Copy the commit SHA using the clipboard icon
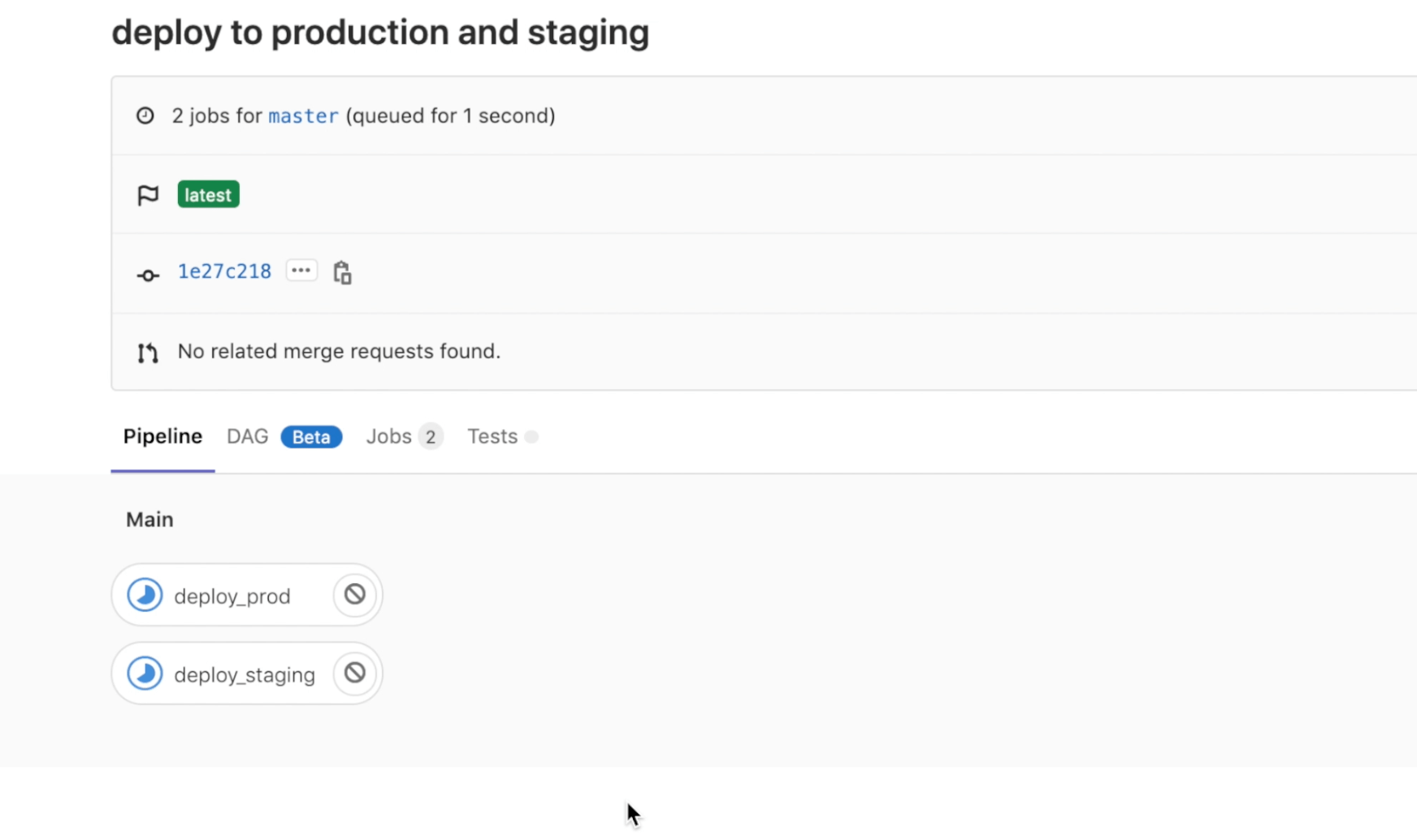 [x=342, y=271]
